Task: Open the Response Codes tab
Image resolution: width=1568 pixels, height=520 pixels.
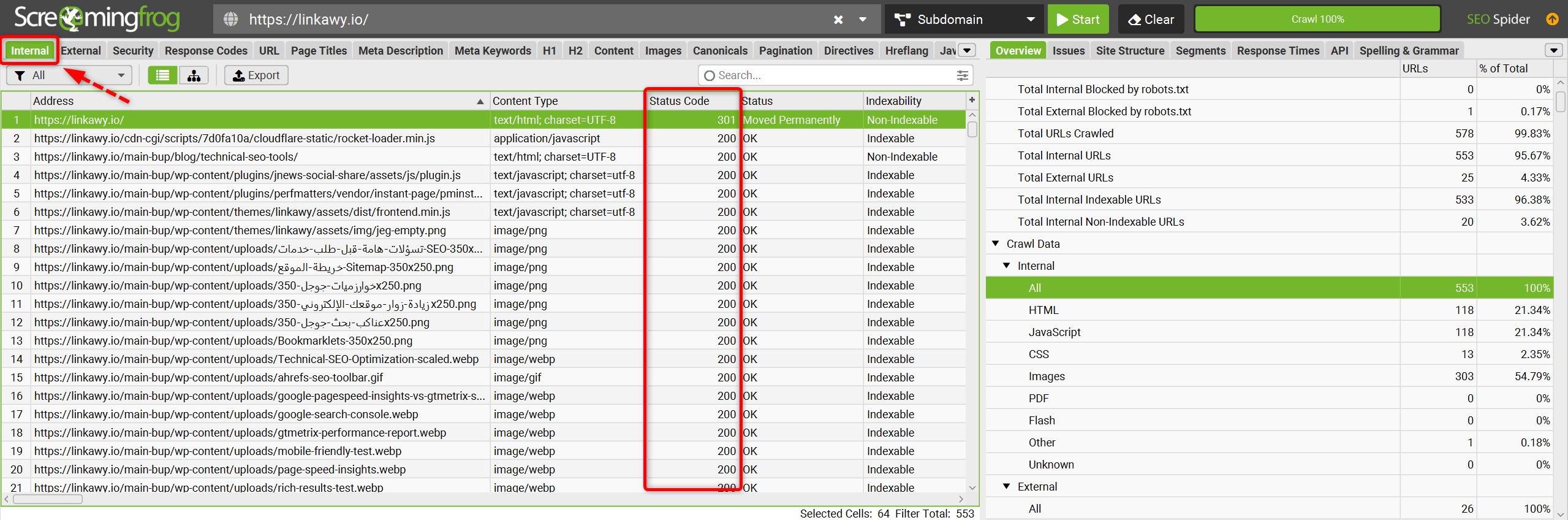Action: click(206, 50)
